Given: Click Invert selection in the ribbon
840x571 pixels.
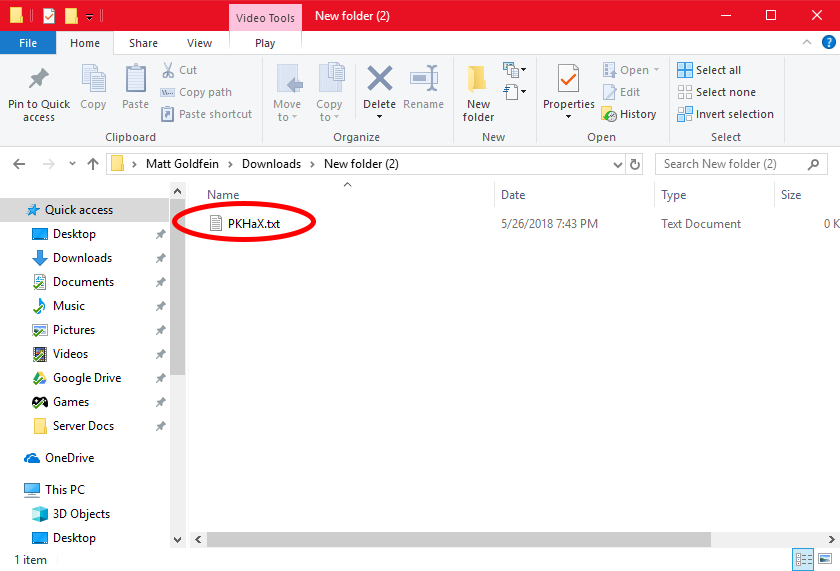Looking at the screenshot, I should click(x=725, y=114).
